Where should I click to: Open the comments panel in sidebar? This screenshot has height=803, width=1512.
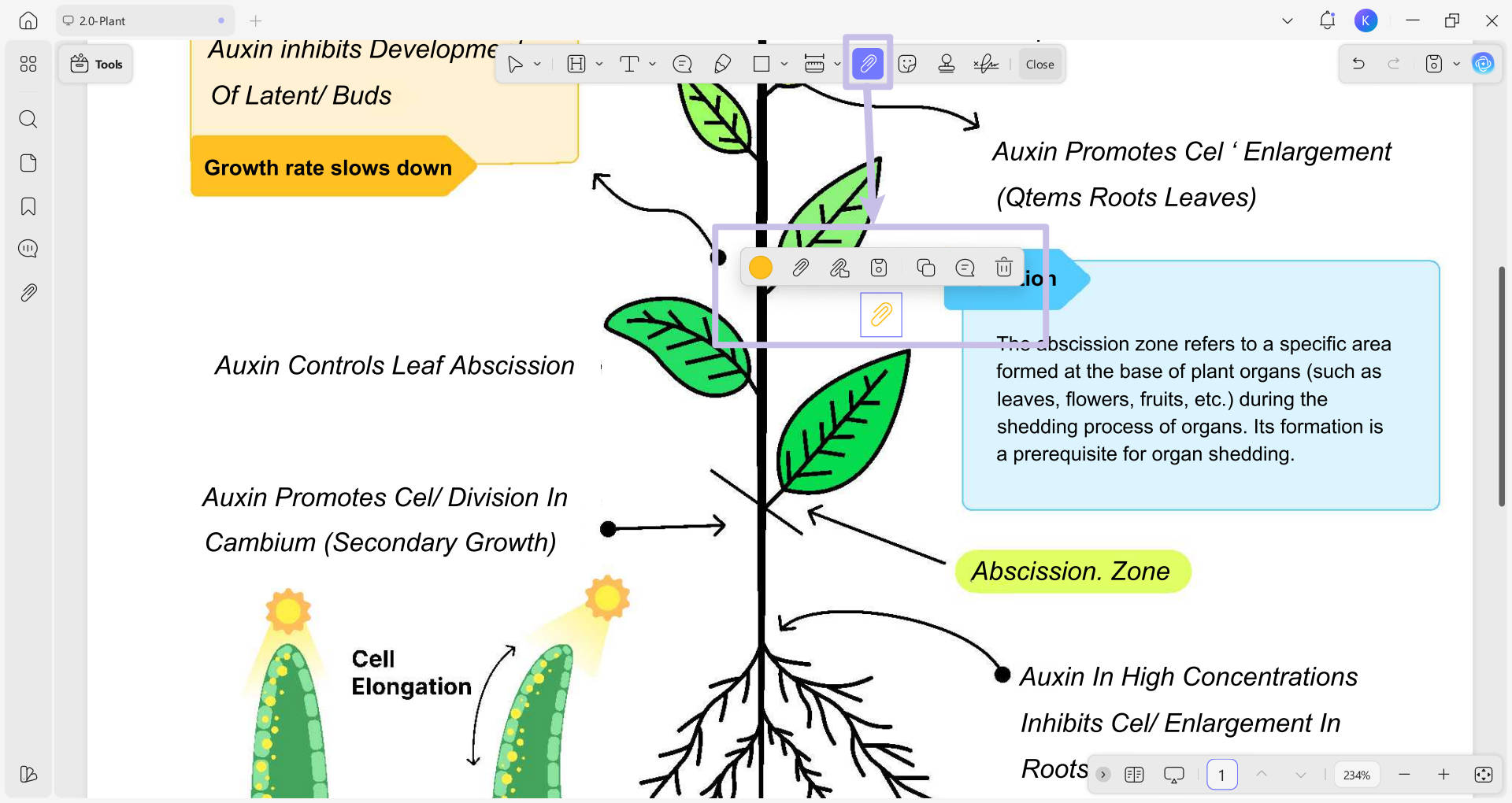pos(28,249)
